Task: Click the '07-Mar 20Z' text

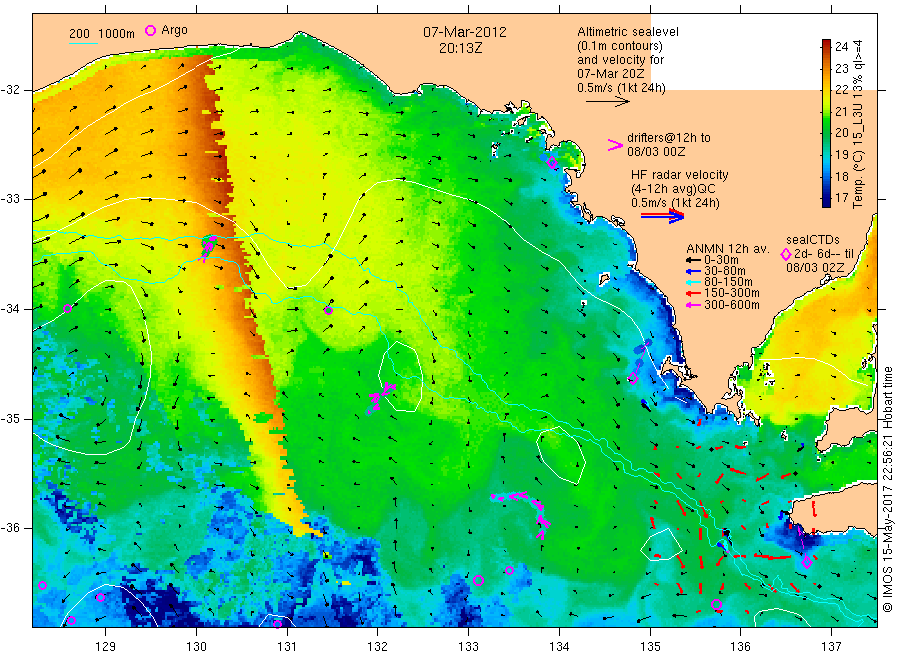Action: (x=611, y=74)
